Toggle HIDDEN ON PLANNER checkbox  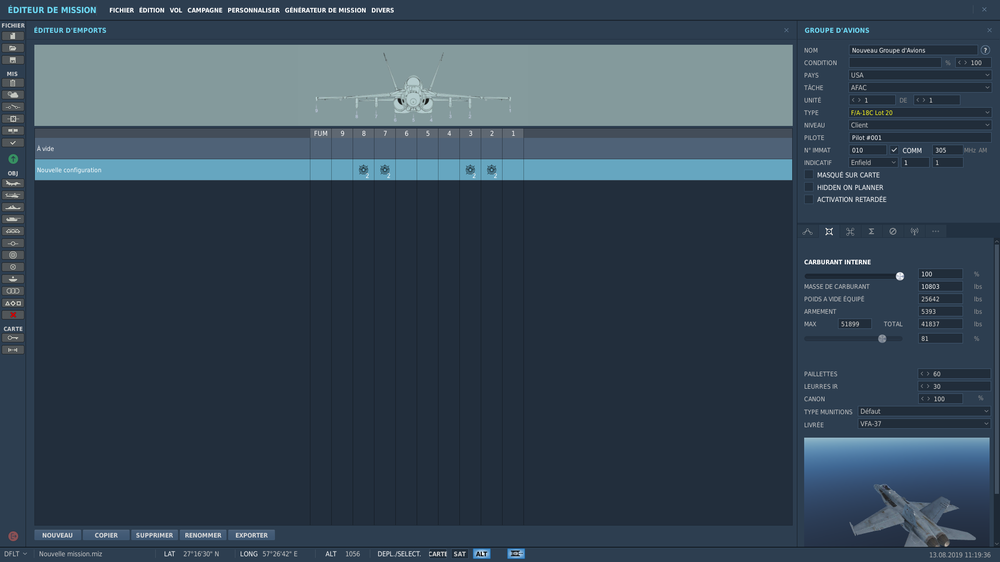pos(809,187)
